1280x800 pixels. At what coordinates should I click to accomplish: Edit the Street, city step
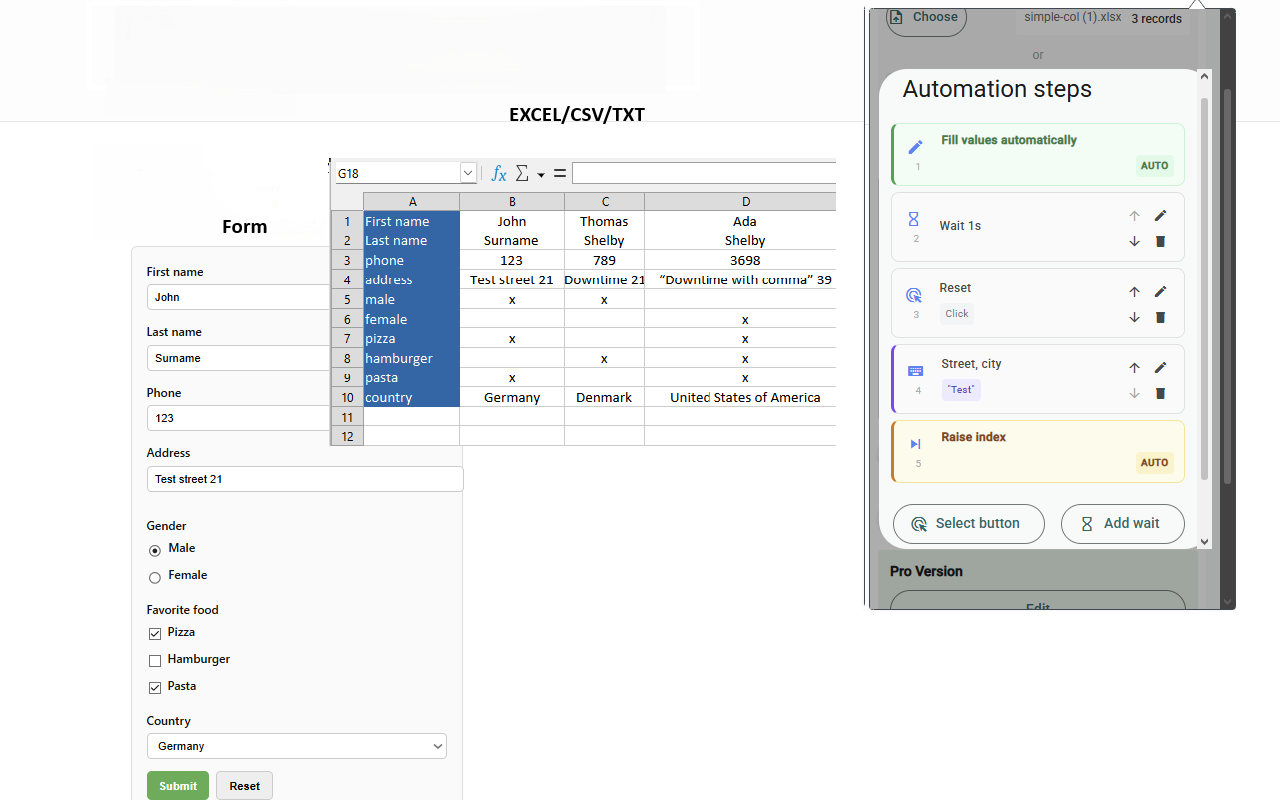1160,368
